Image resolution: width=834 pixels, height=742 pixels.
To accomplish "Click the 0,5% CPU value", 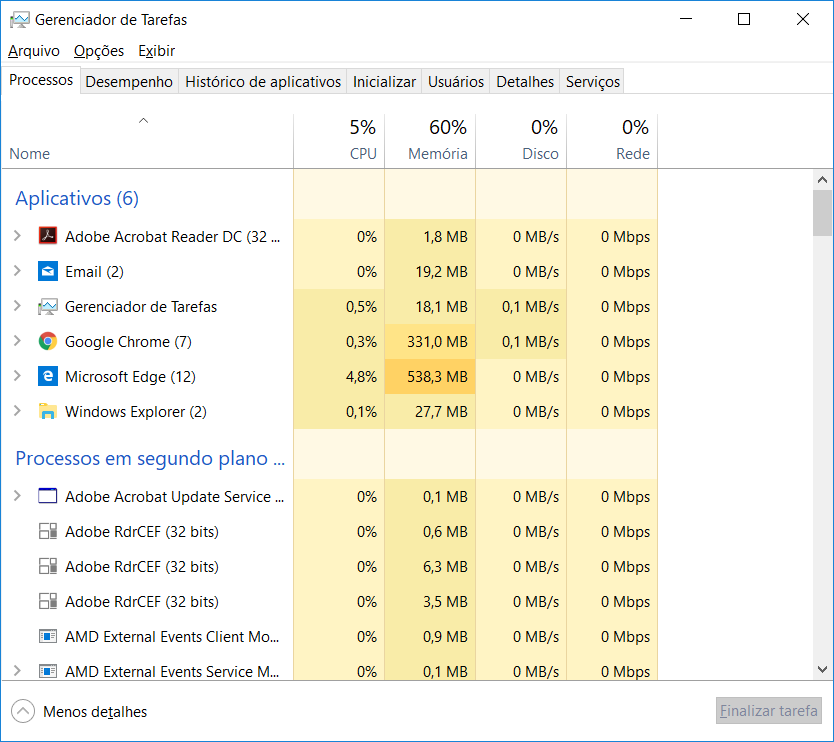I will (361, 307).
